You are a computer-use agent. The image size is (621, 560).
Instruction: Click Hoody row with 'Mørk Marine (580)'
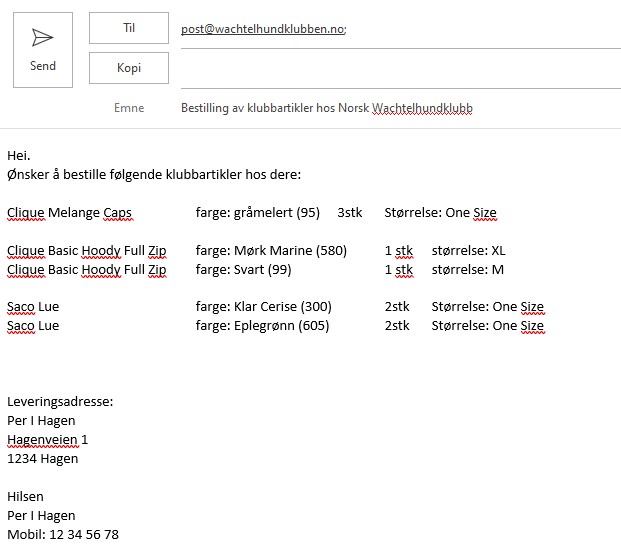click(271, 251)
